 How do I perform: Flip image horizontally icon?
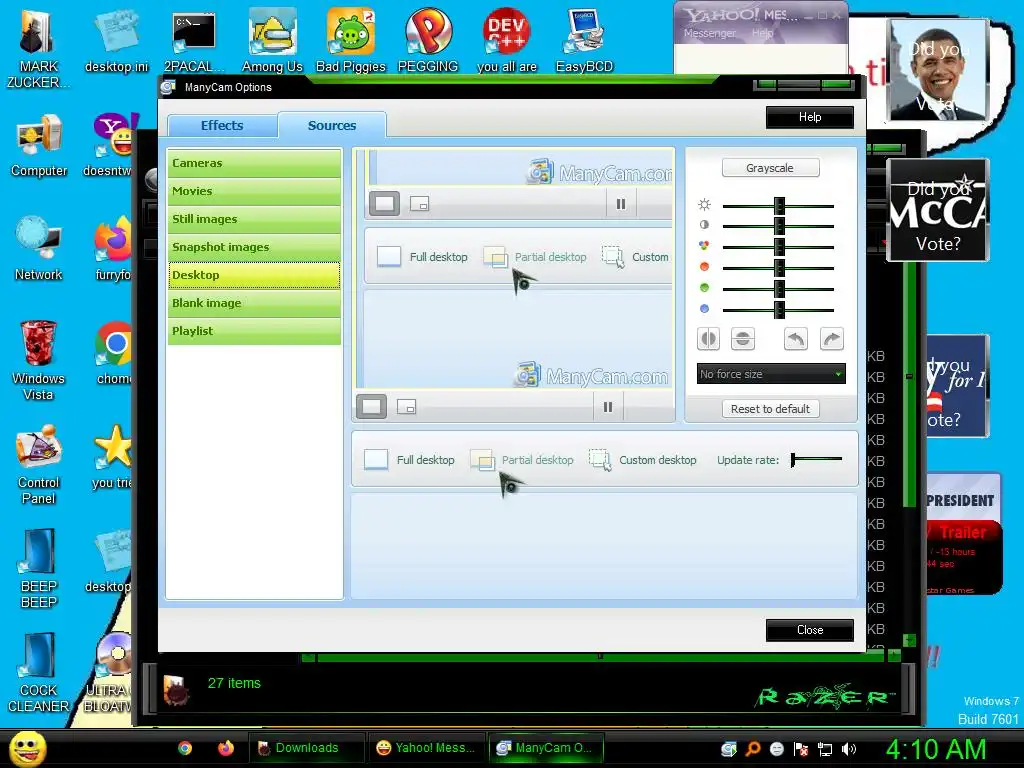tap(708, 339)
